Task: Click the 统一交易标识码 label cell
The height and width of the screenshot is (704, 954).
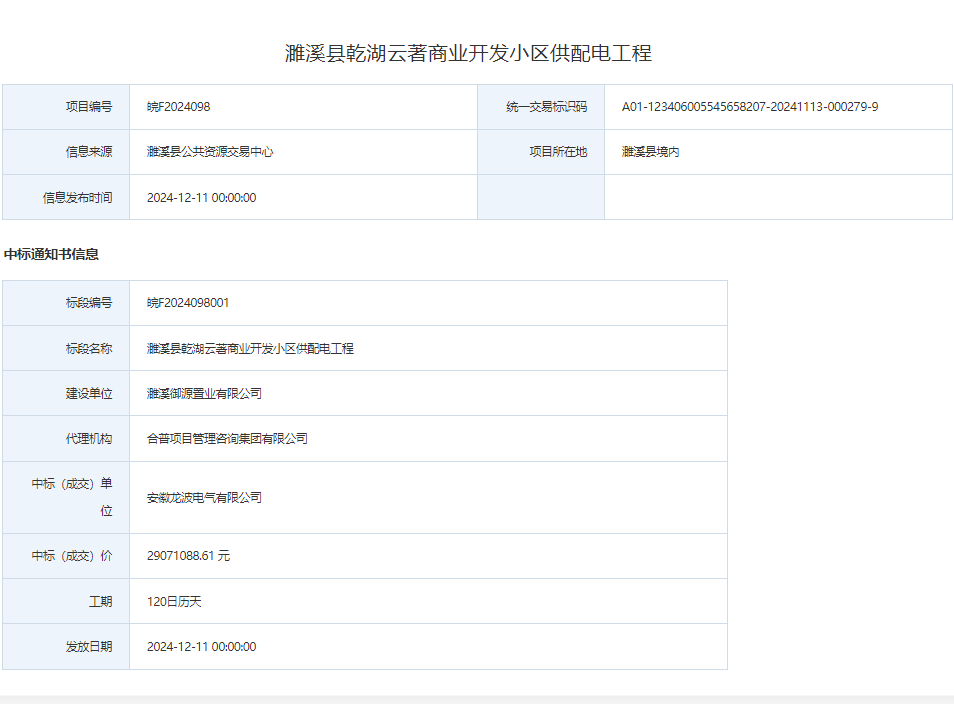Action: 546,107
